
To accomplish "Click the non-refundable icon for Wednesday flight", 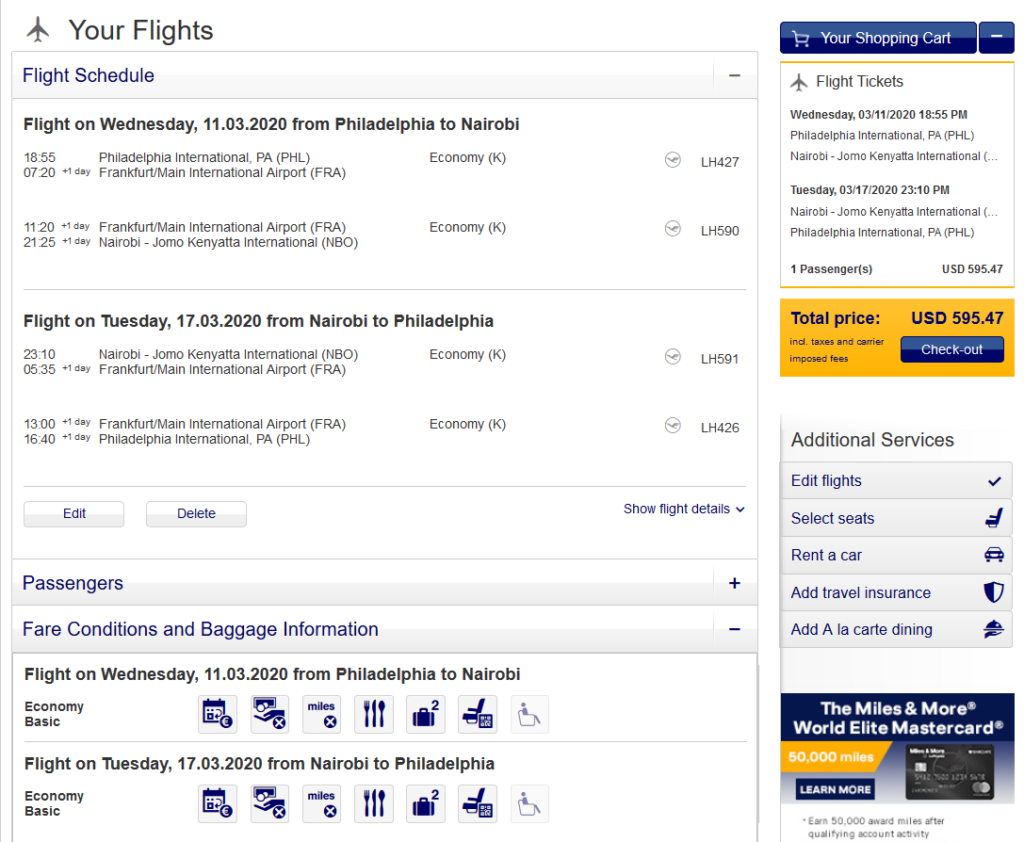I will point(270,714).
